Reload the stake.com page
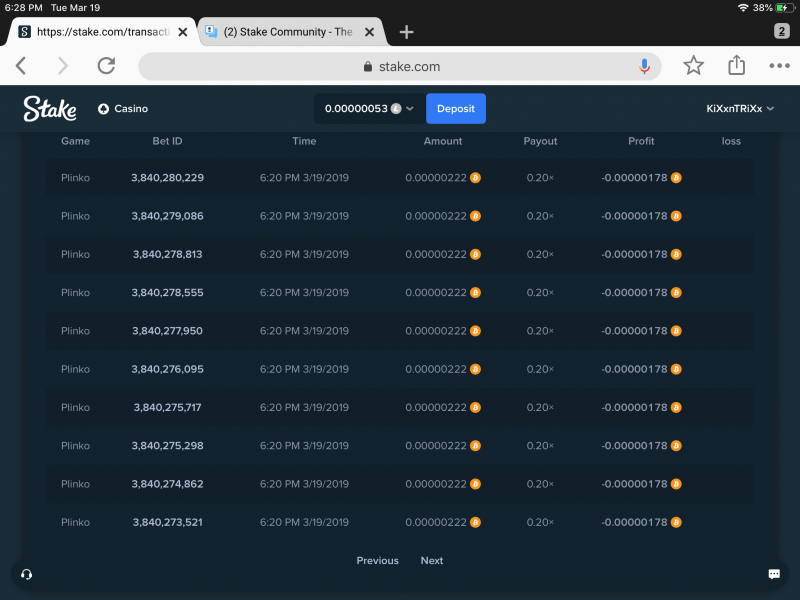 (x=106, y=66)
